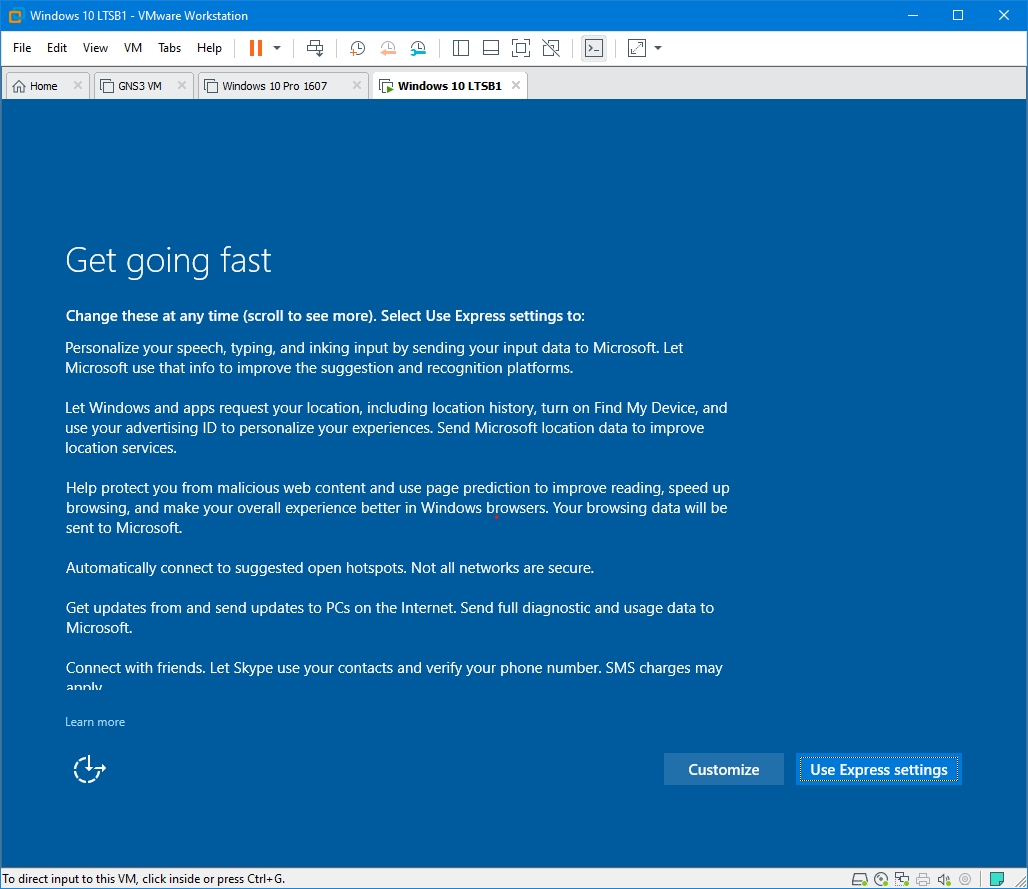This screenshot has width=1028, height=889.
Task: Open the power options dropdown next to Pause
Action: tap(277, 48)
